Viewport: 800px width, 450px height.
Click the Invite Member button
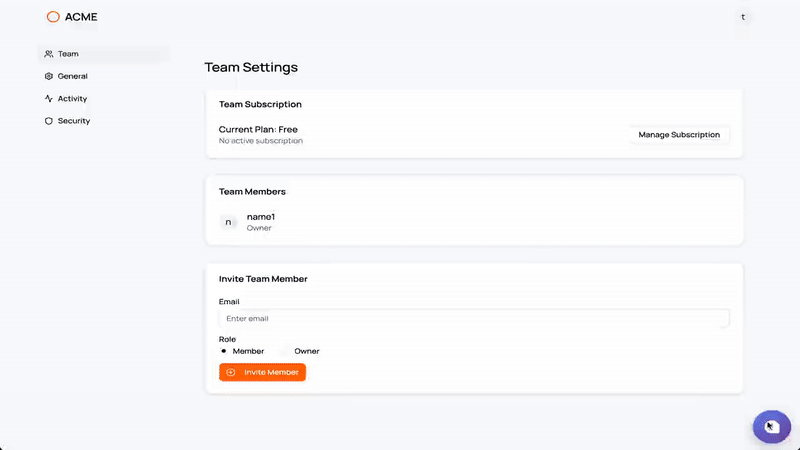(x=262, y=372)
